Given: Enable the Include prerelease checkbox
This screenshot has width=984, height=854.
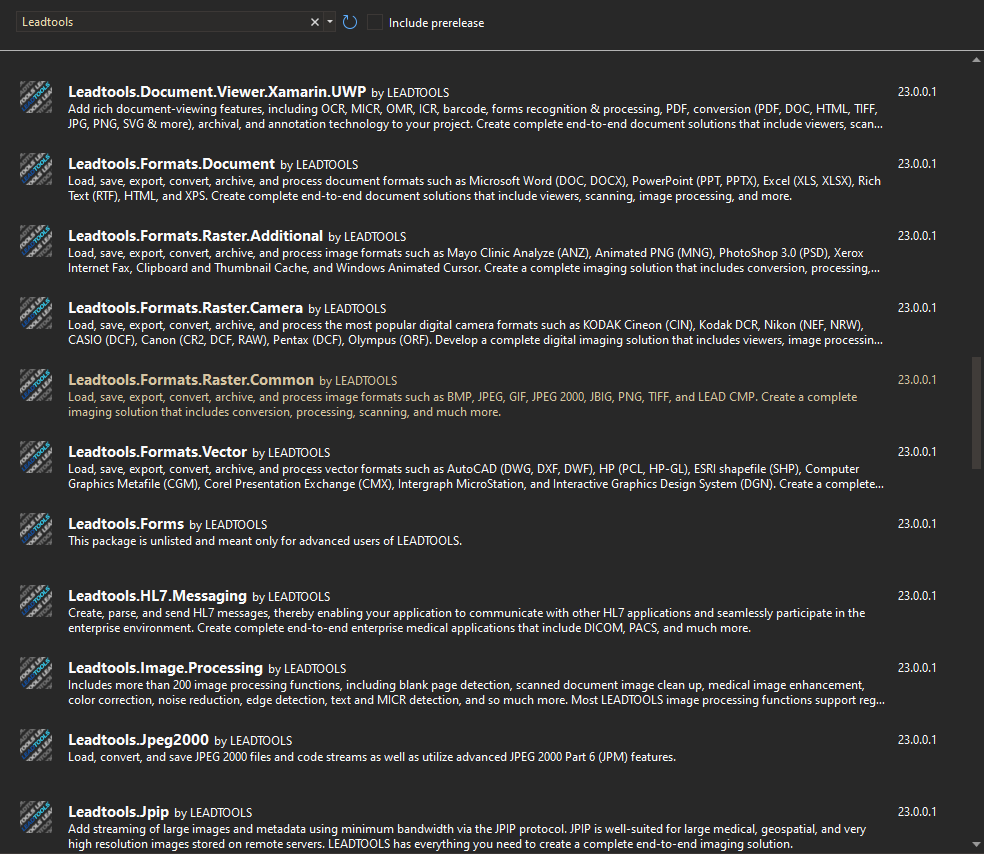Looking at the screenshot, I should (x=375, y=23).
